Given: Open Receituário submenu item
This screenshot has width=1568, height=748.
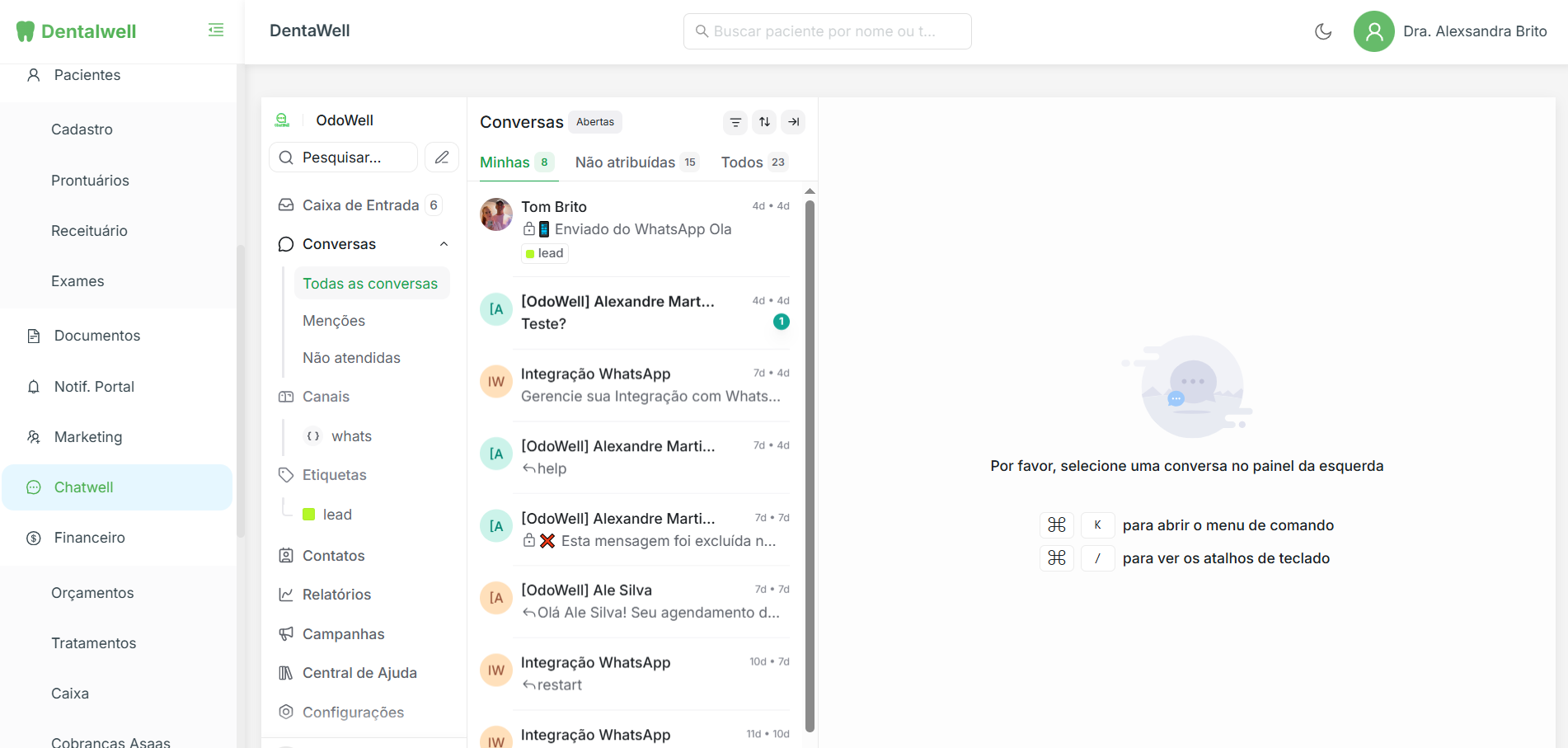Looking at the screenshot, I should click(x=89, y=231).
